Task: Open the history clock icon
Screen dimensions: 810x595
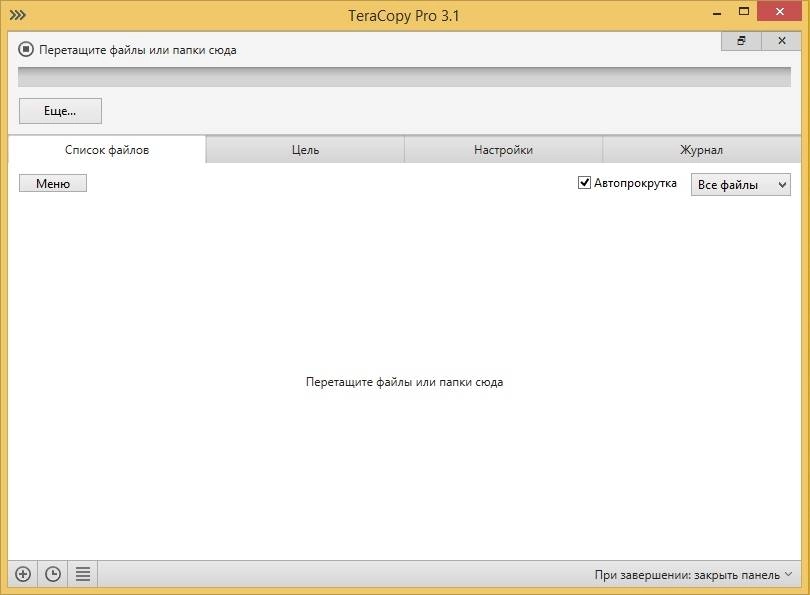Action: pyautogui.click(x=53, y=574)
